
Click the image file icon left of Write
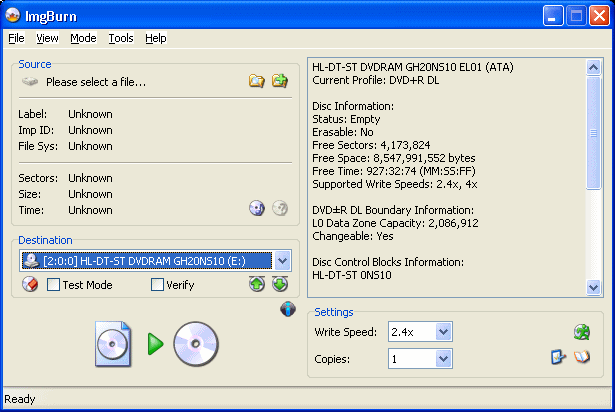(113, 344)
